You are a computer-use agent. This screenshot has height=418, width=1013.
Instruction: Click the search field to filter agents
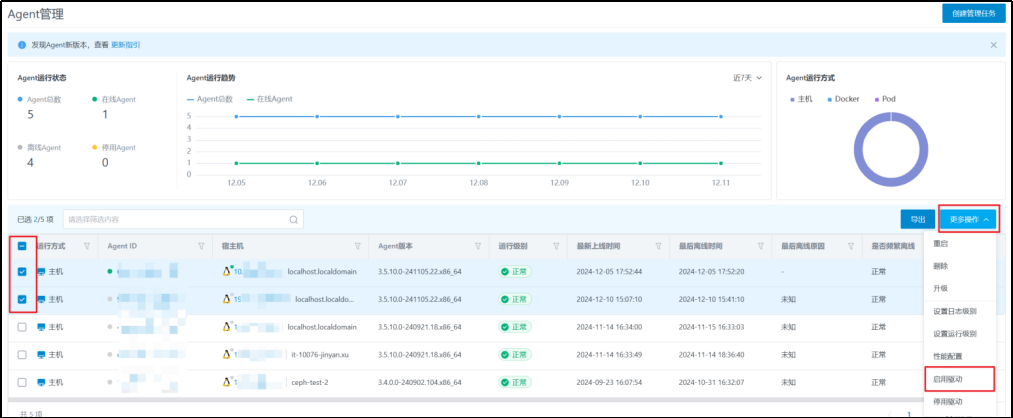click(175, 219)
